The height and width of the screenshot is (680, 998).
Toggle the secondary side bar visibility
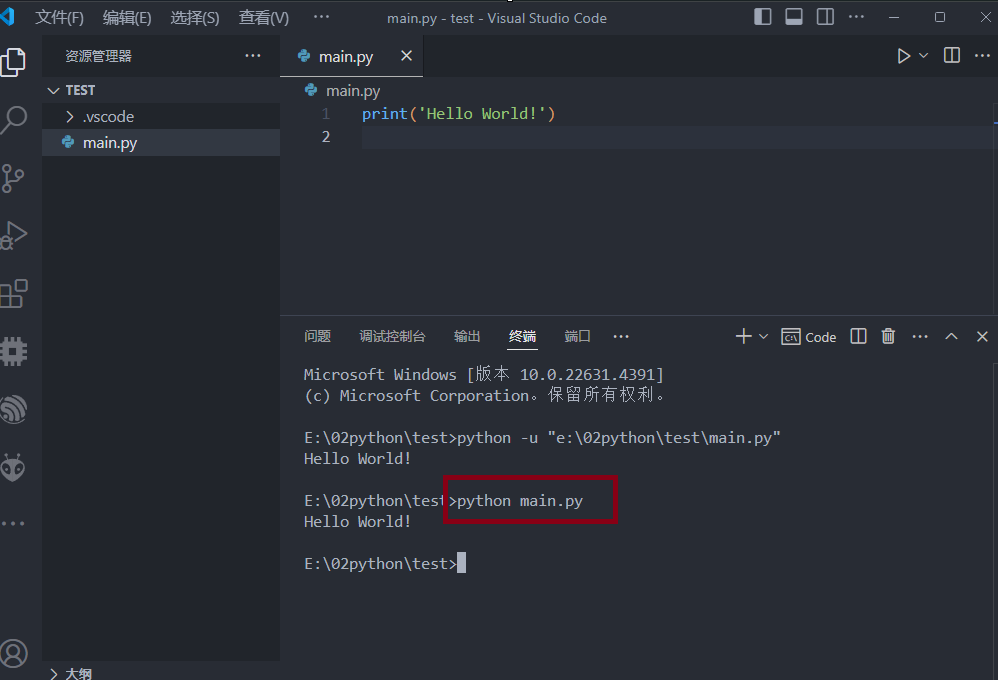pos(825,17)
